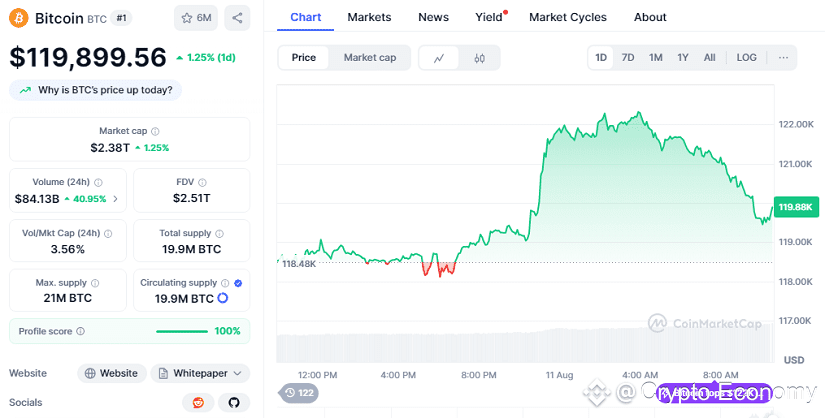Click the $84.13B volume value

pos(37,199)
